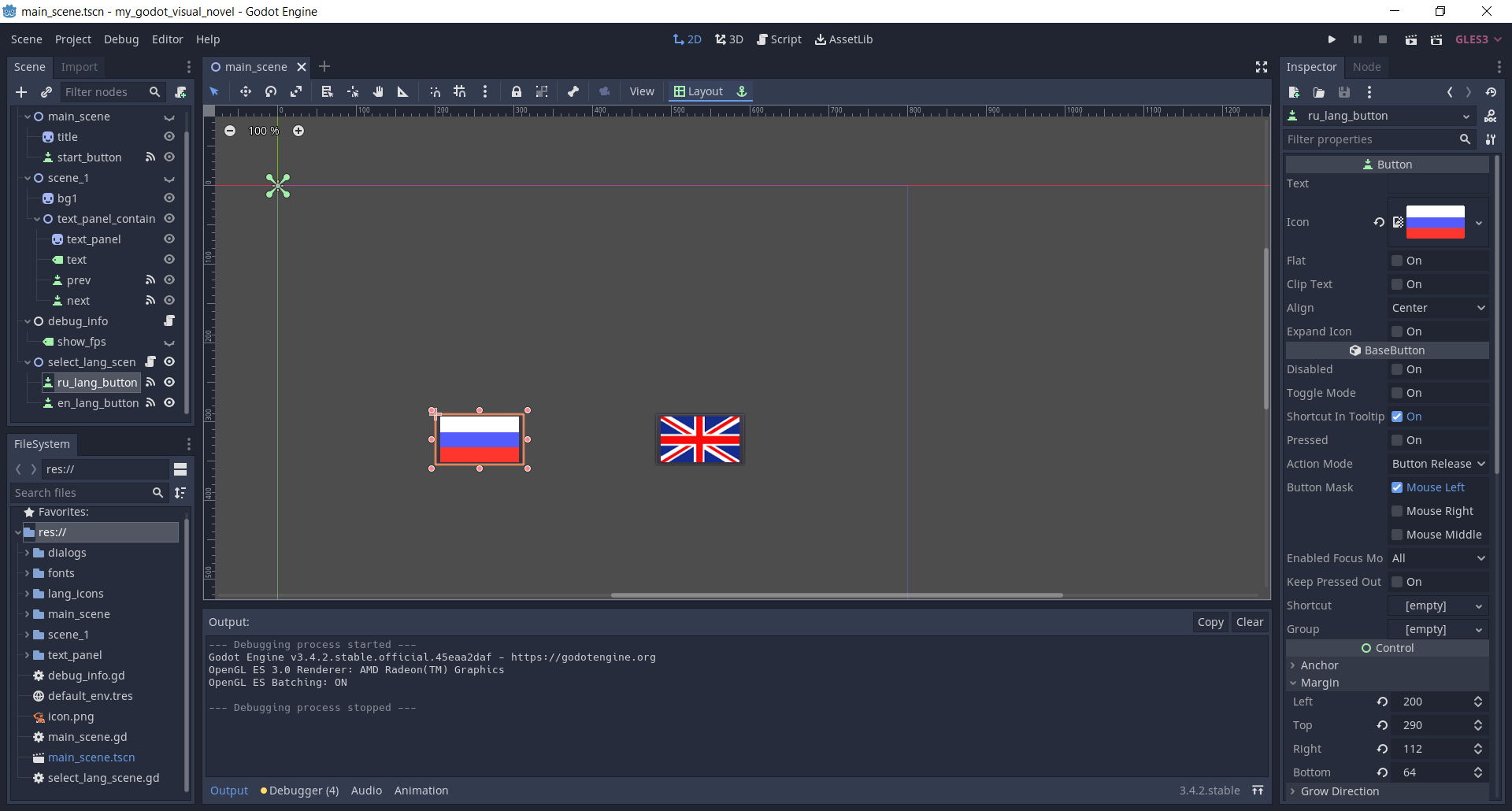Viewport: 1512px width, 811px height.
Task: Load an existing resource in the Inspector
Action: 1319,92
